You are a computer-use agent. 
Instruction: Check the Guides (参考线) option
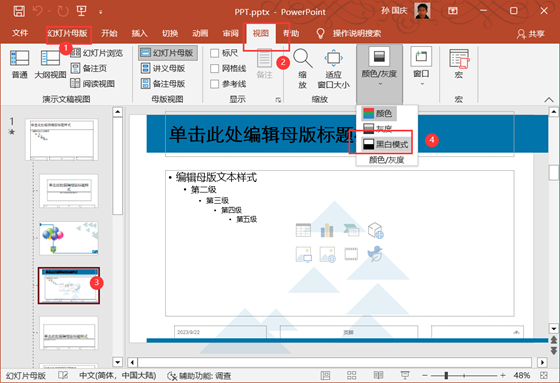[215, 84]
